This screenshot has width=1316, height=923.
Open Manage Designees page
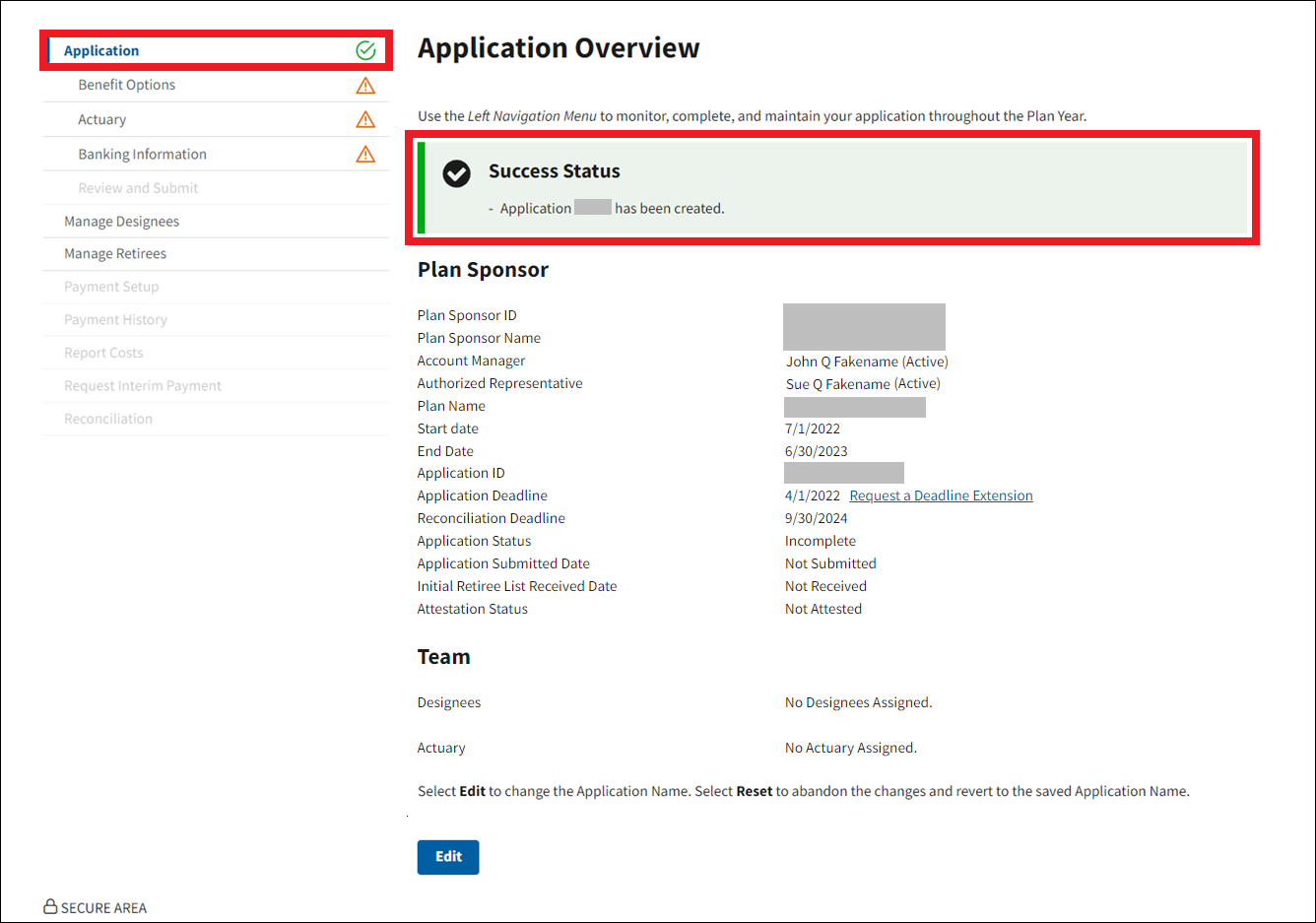[122, 222]
